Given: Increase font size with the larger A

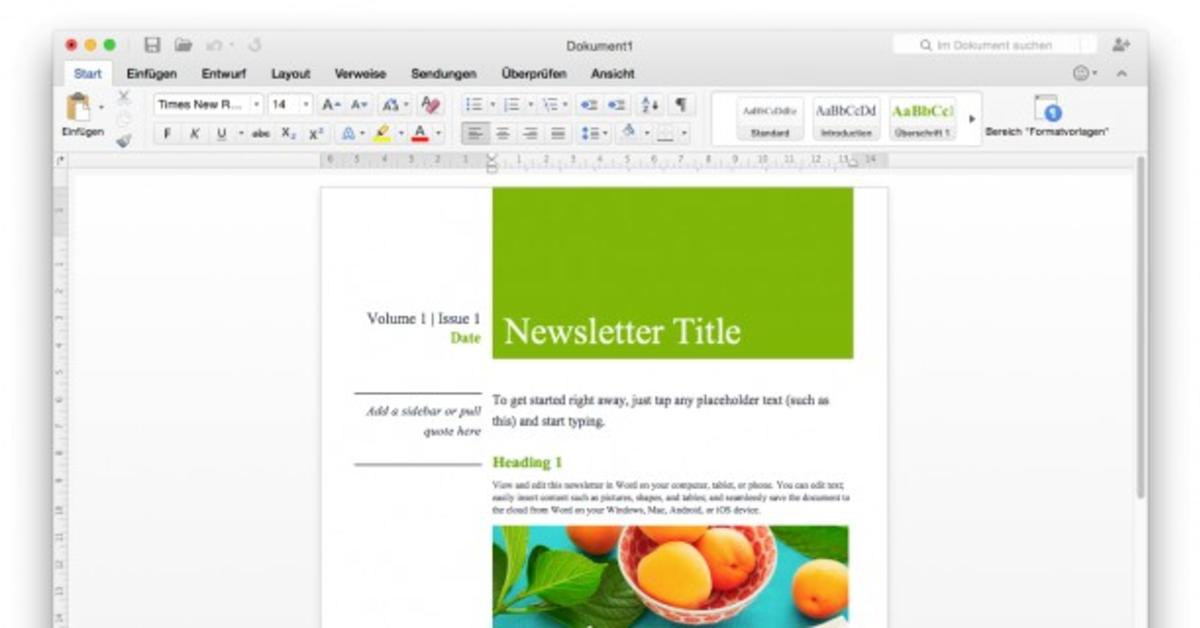Looking at the screenshot, I should (331, 104).
